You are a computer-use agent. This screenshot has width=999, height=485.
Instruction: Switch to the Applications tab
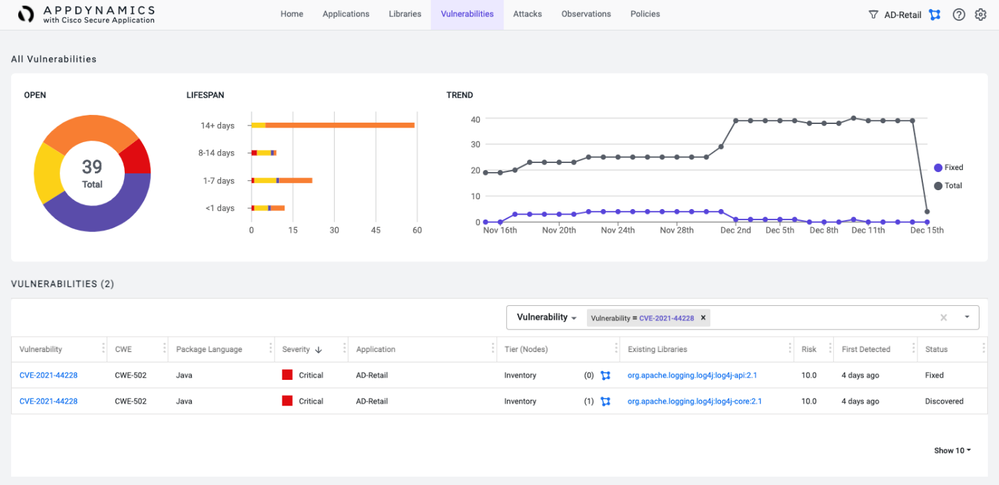[x=346, y=14]
